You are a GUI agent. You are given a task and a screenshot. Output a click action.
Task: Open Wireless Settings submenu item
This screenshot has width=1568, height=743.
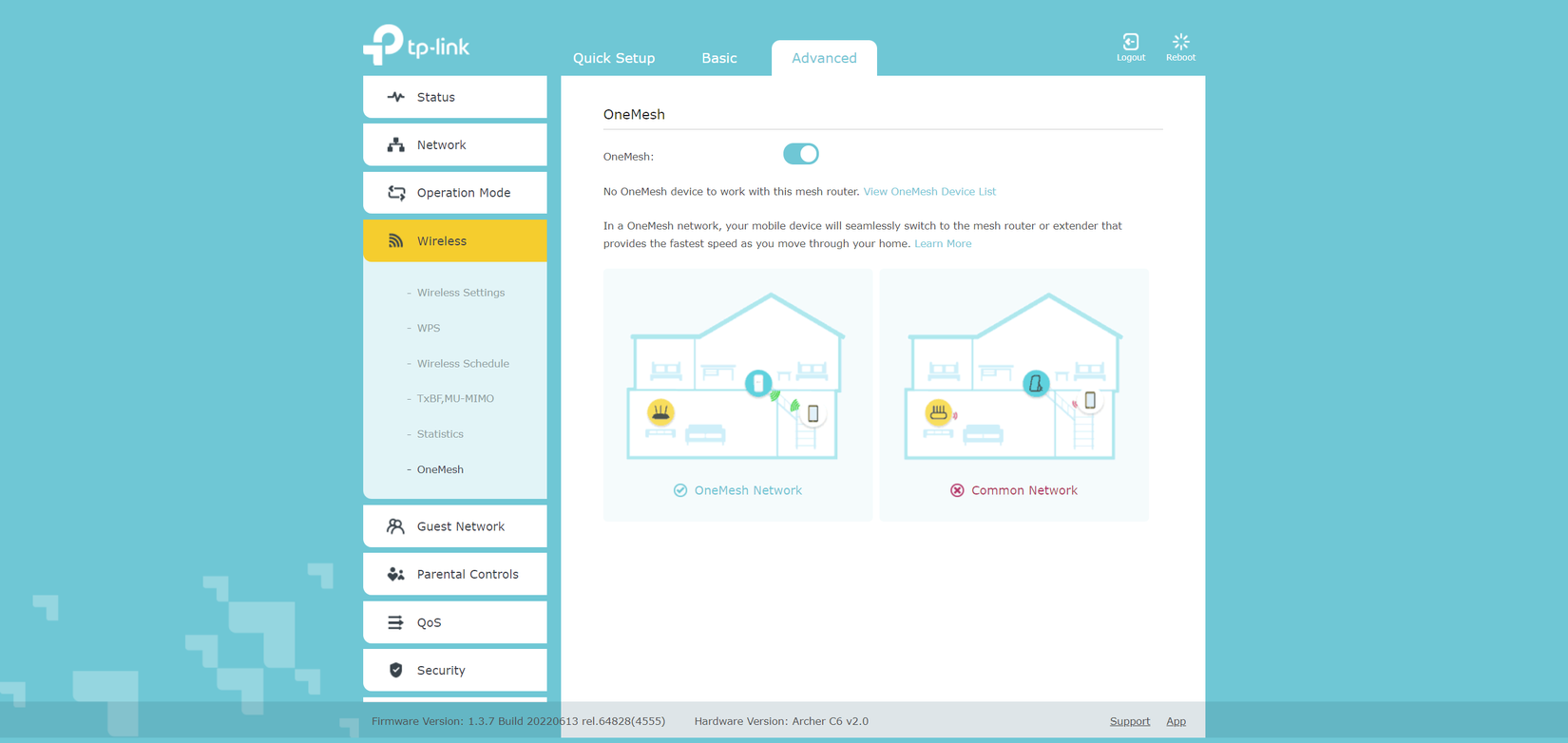click(x=461, y=293)
